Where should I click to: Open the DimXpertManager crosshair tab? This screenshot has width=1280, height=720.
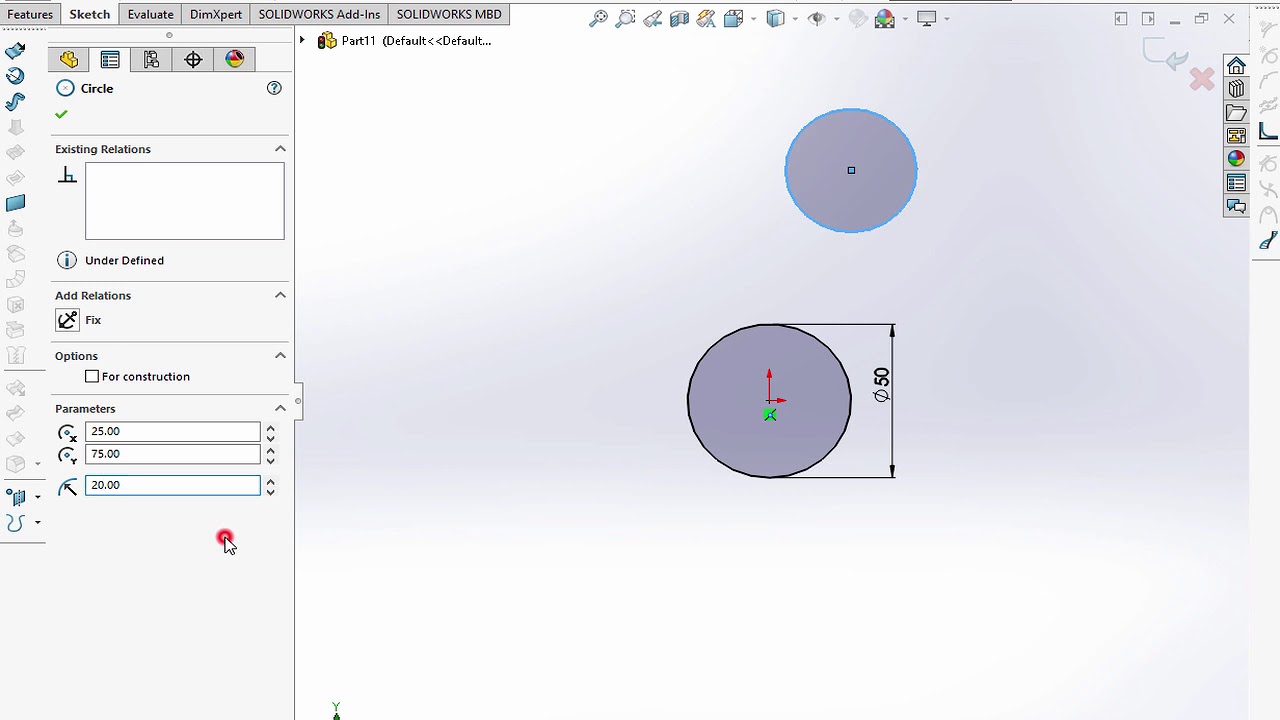[193, 60]
